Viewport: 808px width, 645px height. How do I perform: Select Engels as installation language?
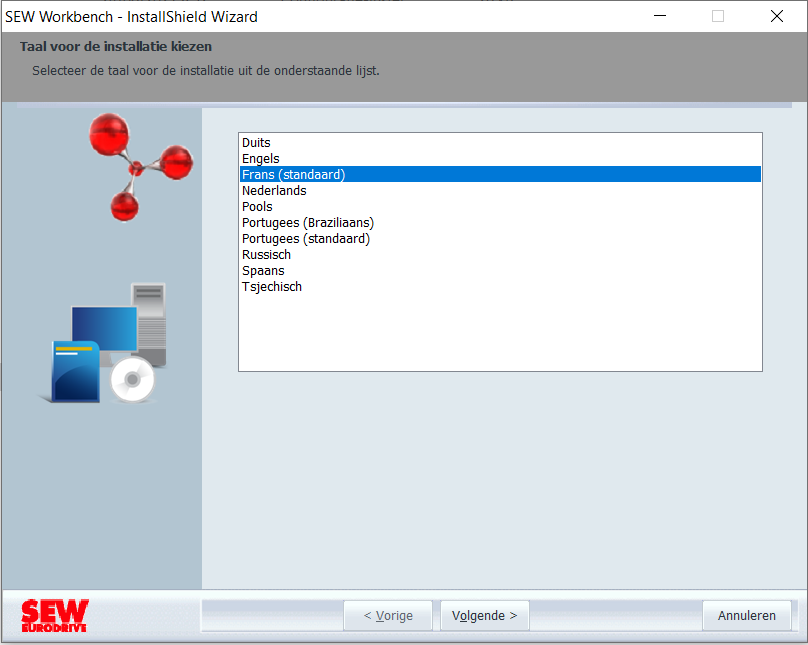(500, 159)
